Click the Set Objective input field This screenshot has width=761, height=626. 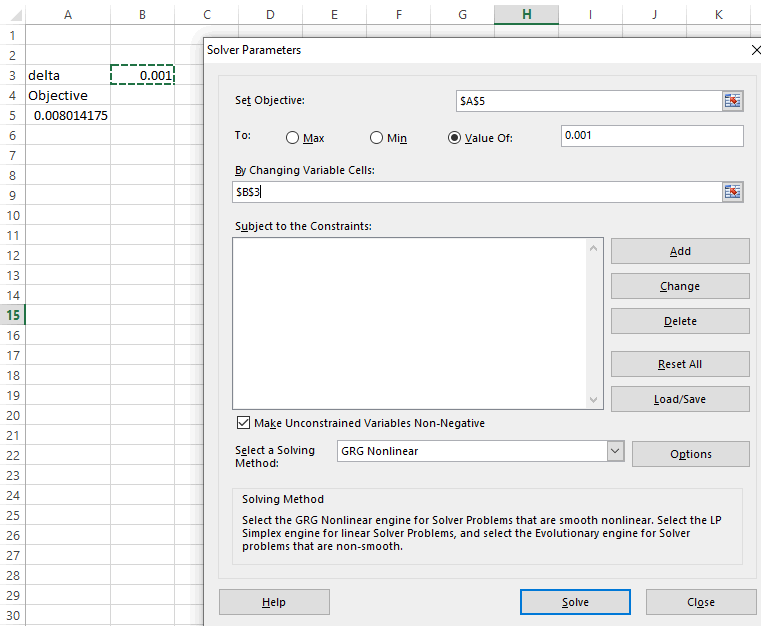[x=589, y=101]
